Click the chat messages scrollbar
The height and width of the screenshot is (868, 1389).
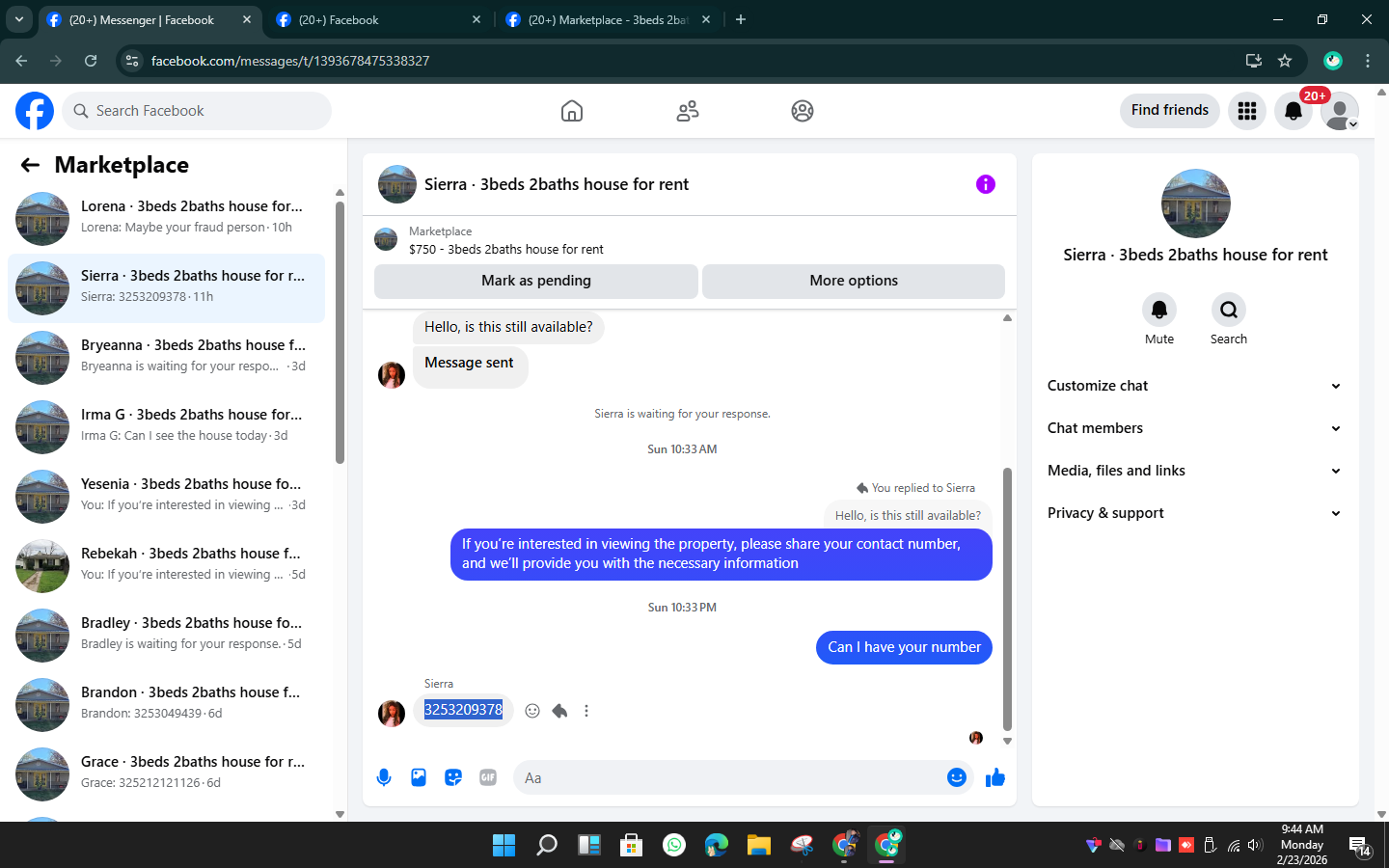(x=1007, y=598)
